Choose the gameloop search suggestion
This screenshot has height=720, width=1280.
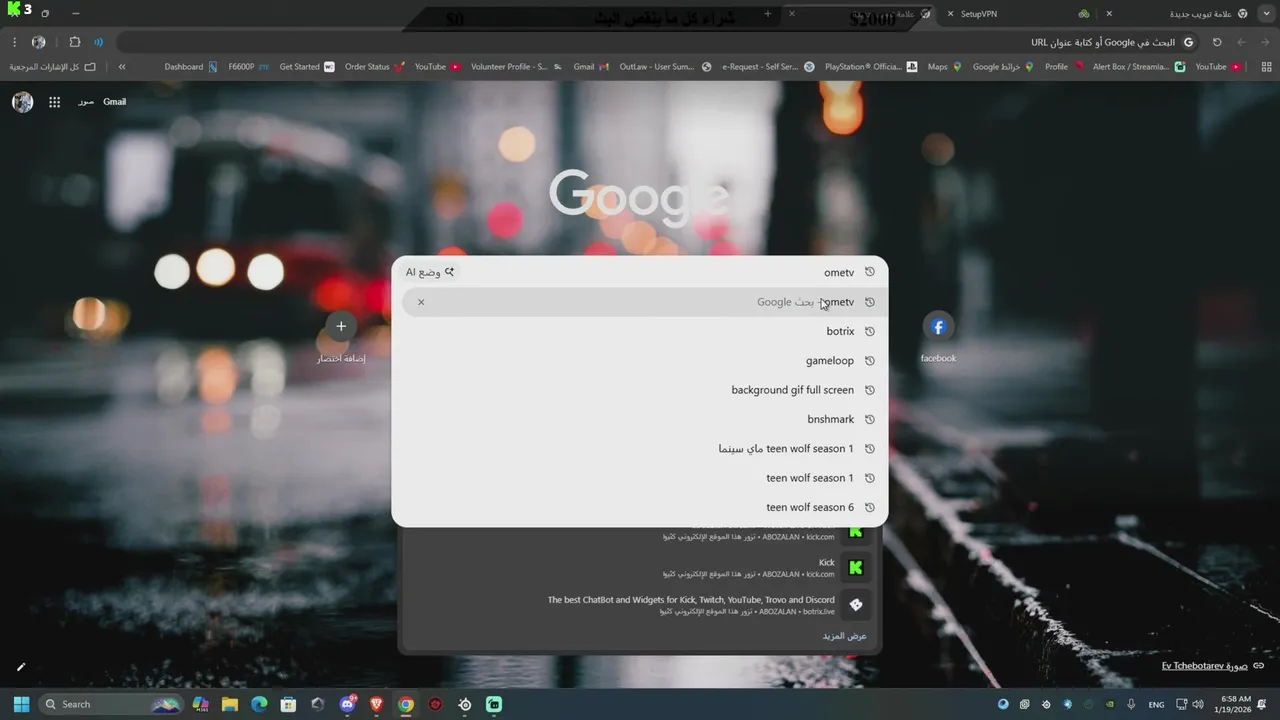640,361
